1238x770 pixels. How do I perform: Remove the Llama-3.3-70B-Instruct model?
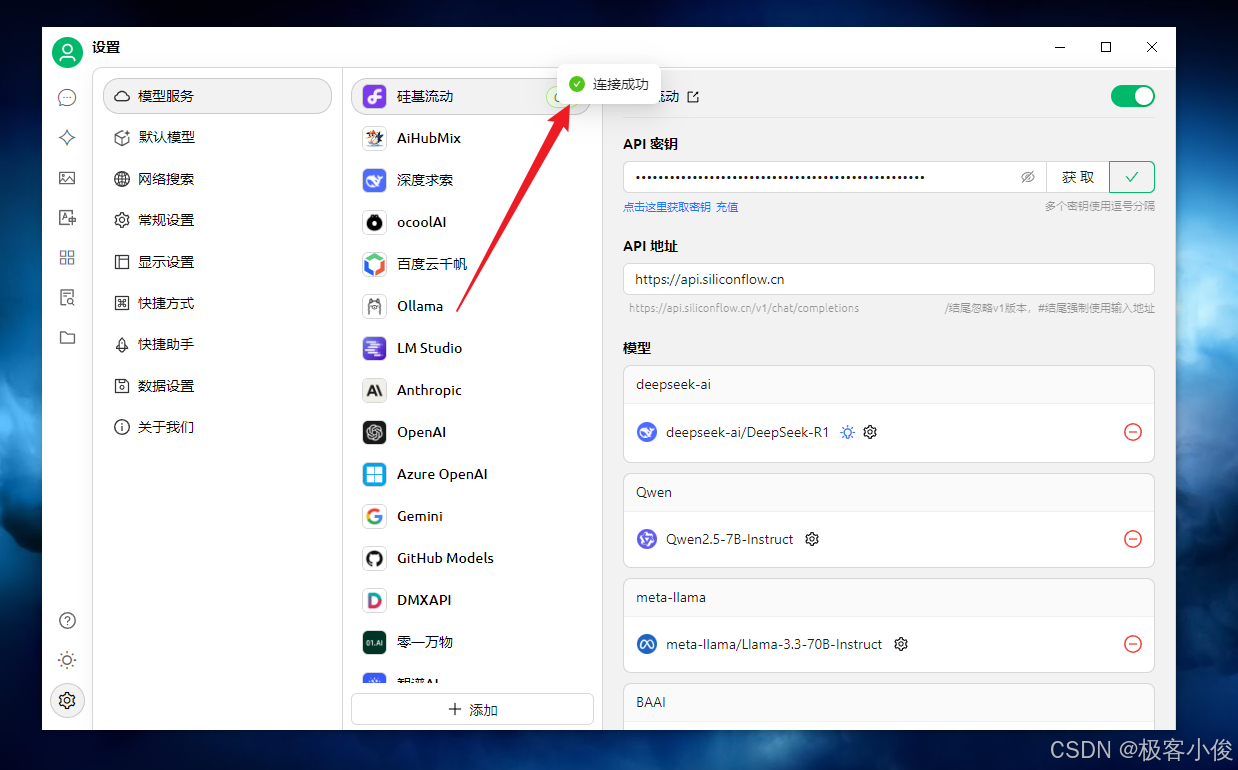point(1133,644)
